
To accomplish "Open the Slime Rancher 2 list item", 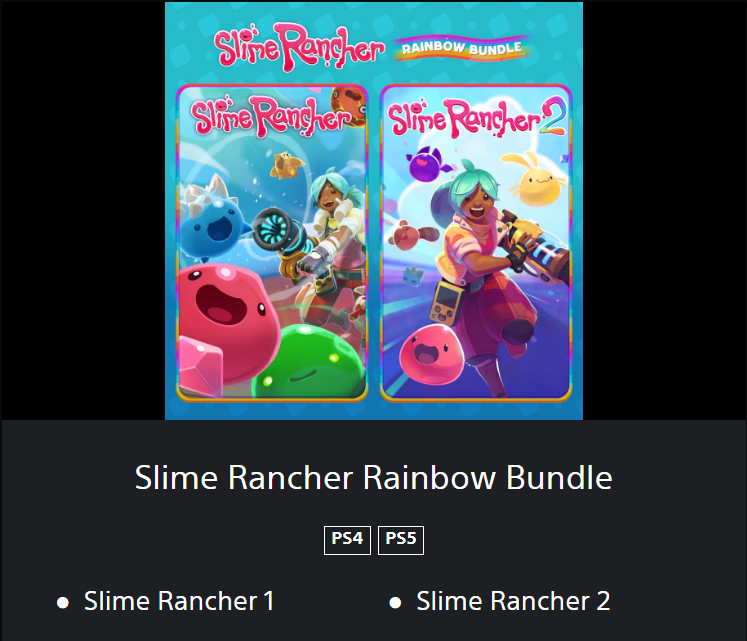I will click(x=513, y=601).
